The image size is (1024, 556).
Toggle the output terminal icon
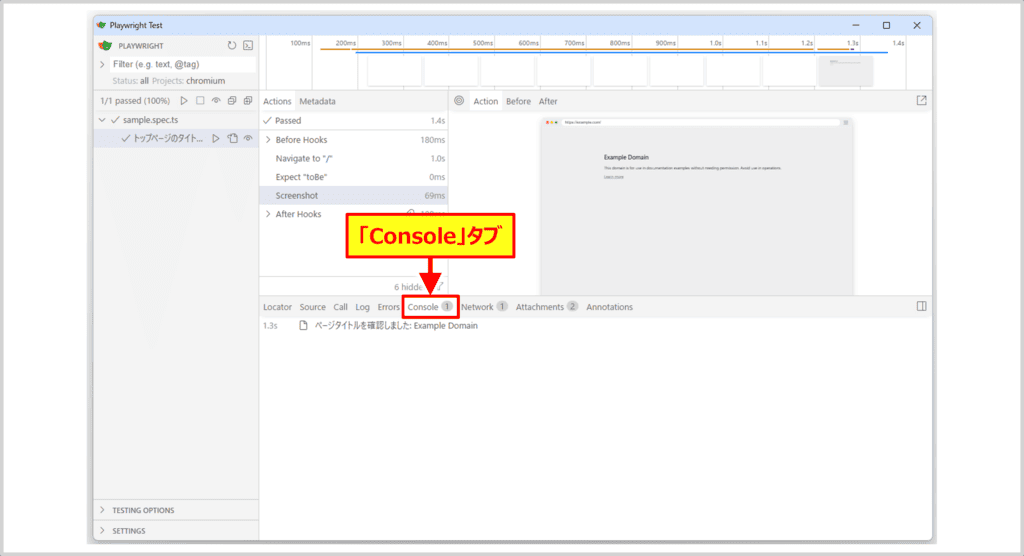248,45
